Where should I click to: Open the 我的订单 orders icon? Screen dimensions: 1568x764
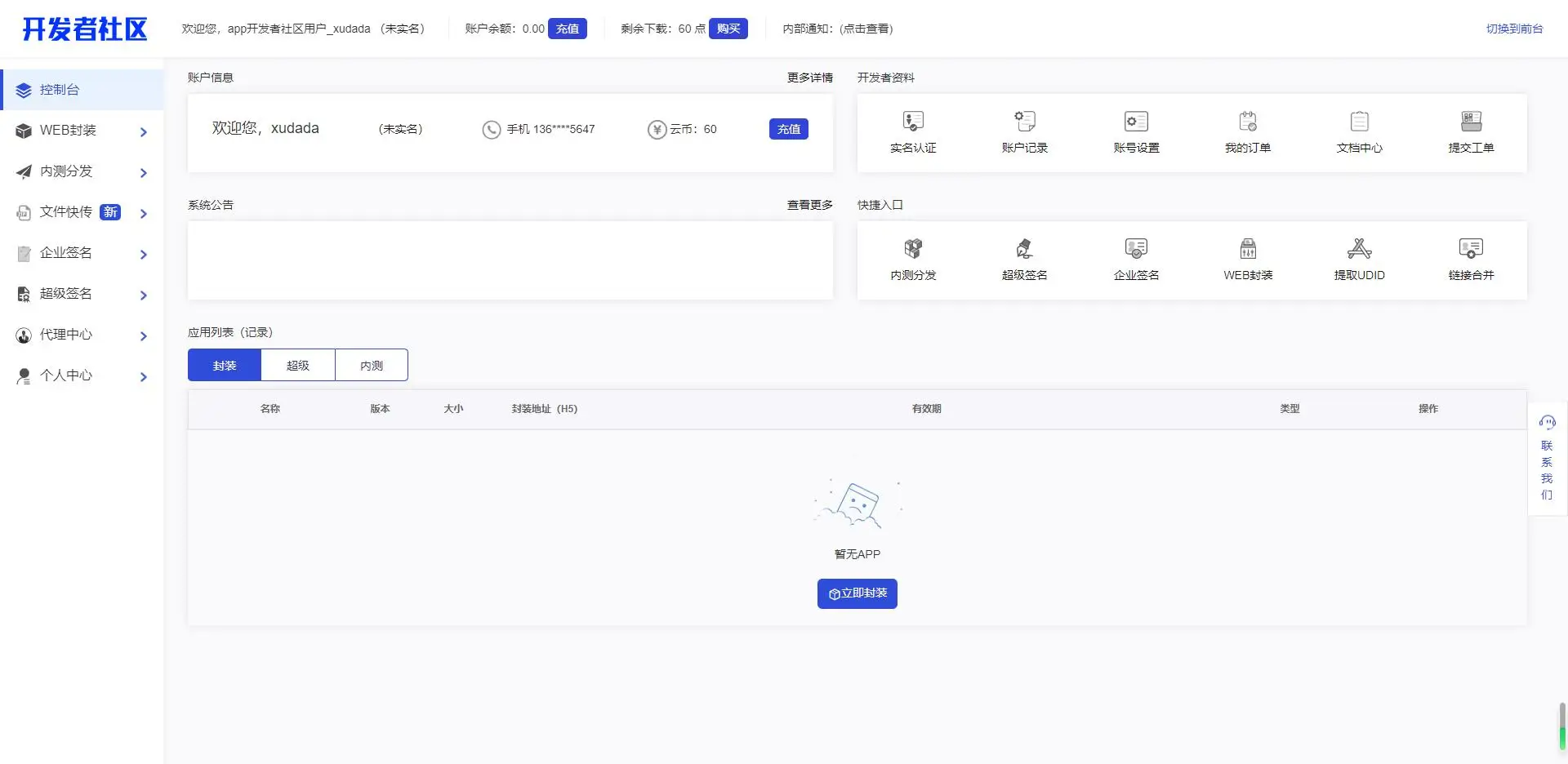pos(1247,122)
